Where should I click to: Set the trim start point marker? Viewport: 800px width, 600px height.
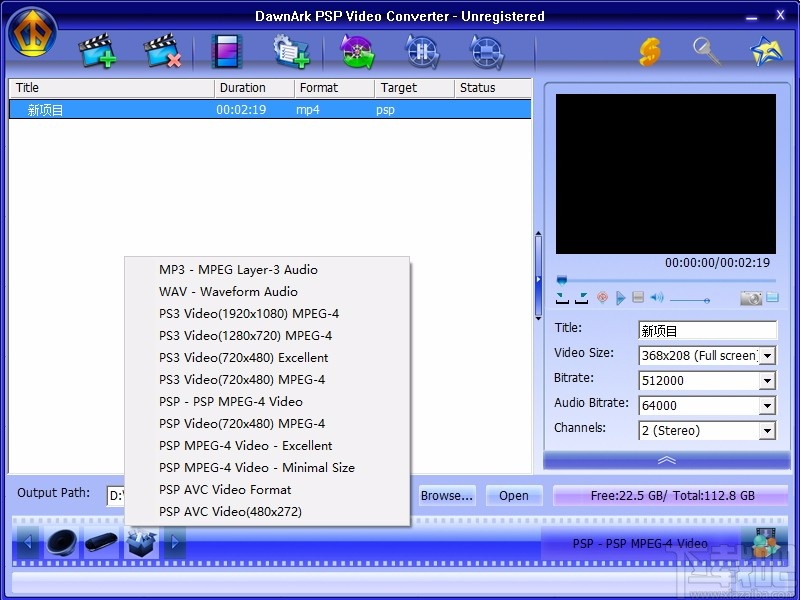click(560, 297)
